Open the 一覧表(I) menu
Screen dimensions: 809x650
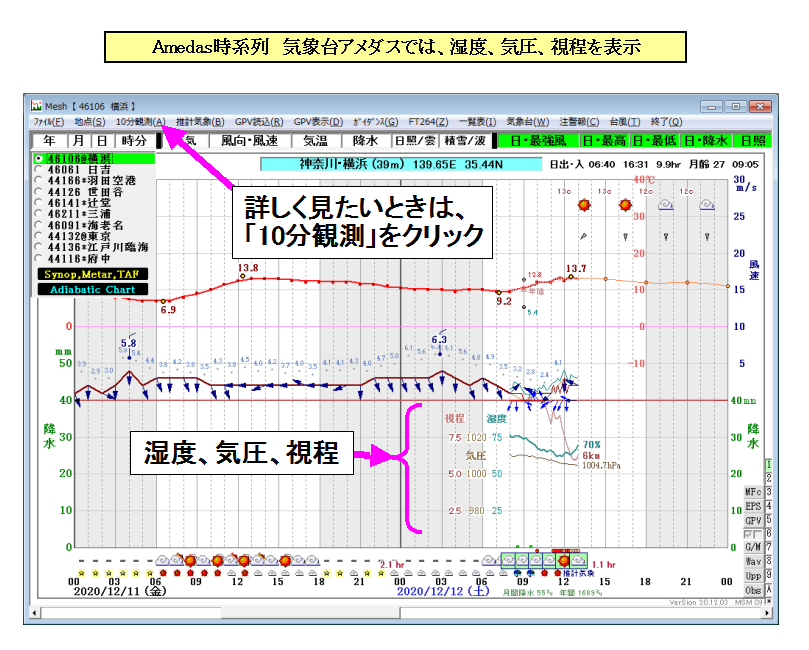(477, 122)
